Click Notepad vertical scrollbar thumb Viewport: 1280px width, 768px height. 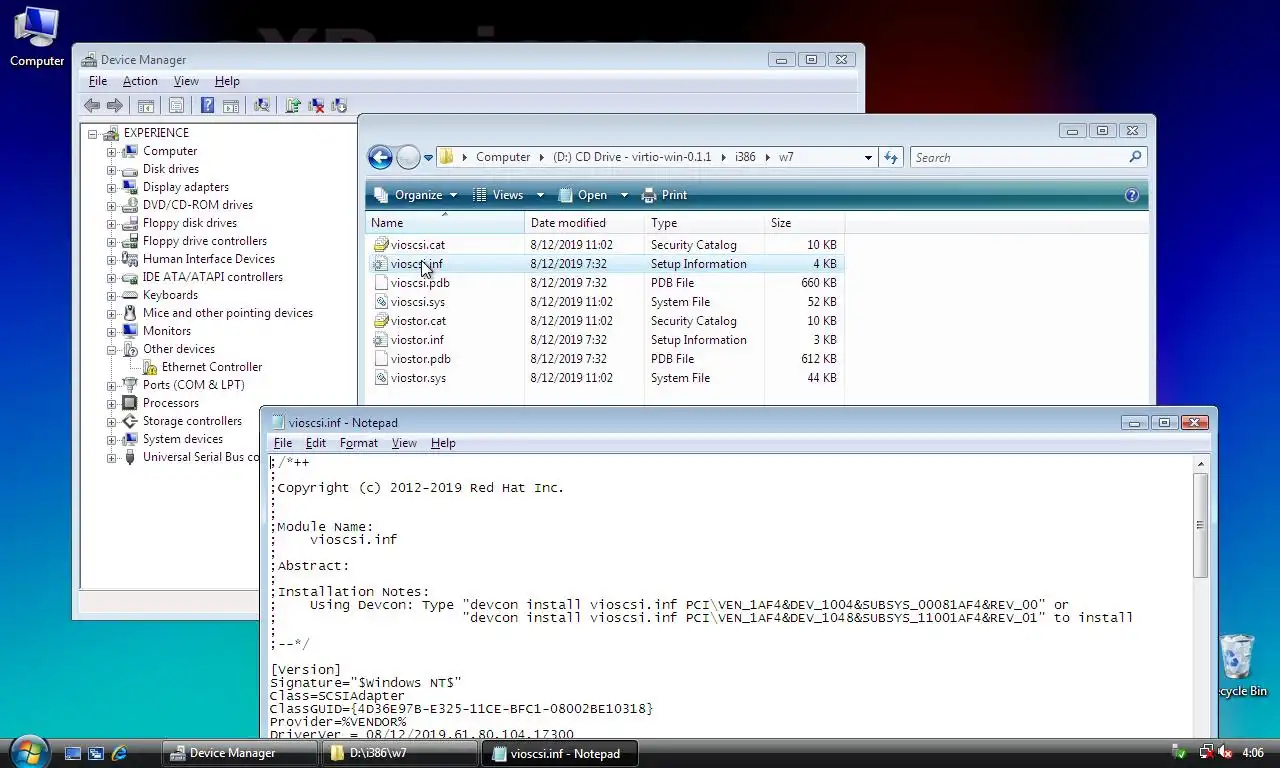[x=1201, y=524]
